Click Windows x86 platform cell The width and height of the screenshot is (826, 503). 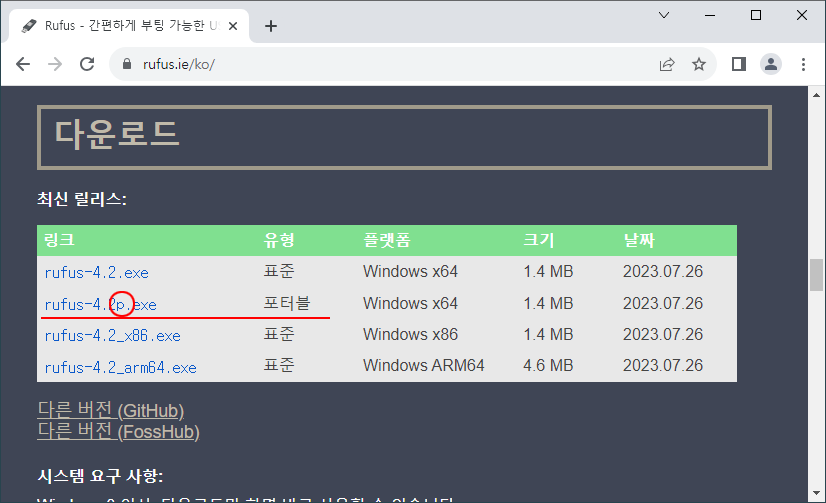[x=410, y=334]
